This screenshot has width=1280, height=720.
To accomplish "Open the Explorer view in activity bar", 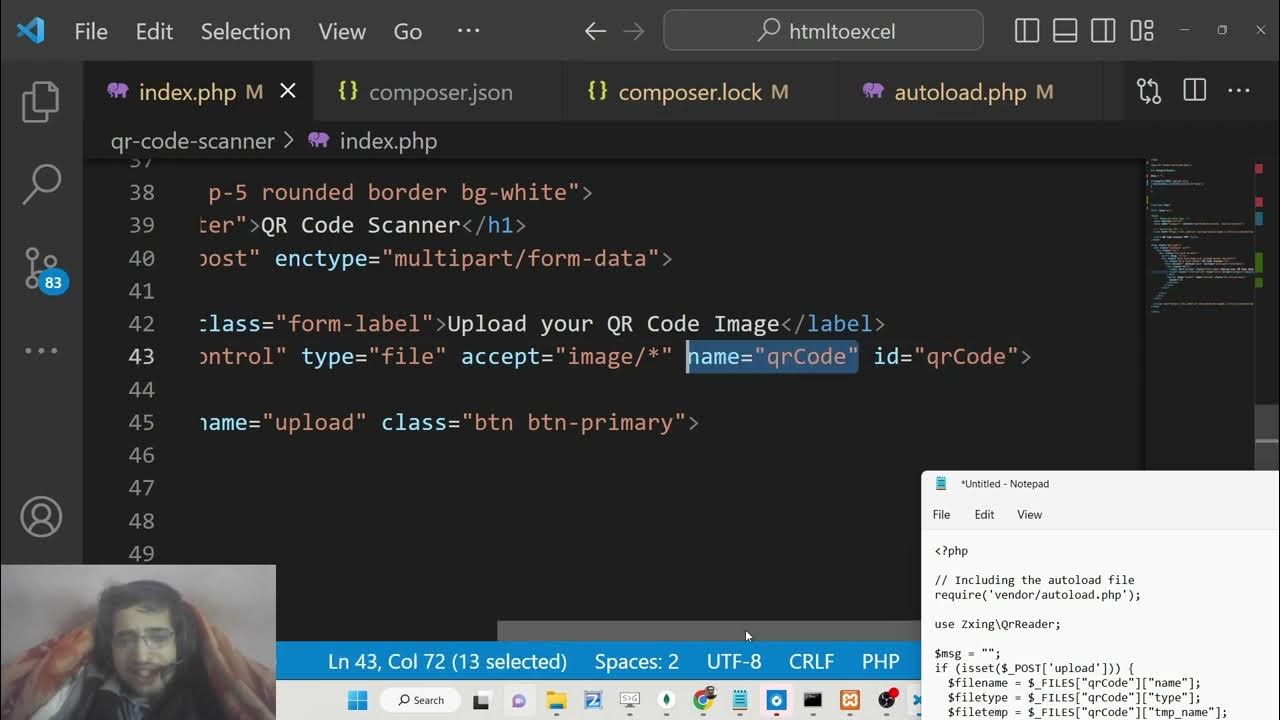I will [x=41, y=101].
